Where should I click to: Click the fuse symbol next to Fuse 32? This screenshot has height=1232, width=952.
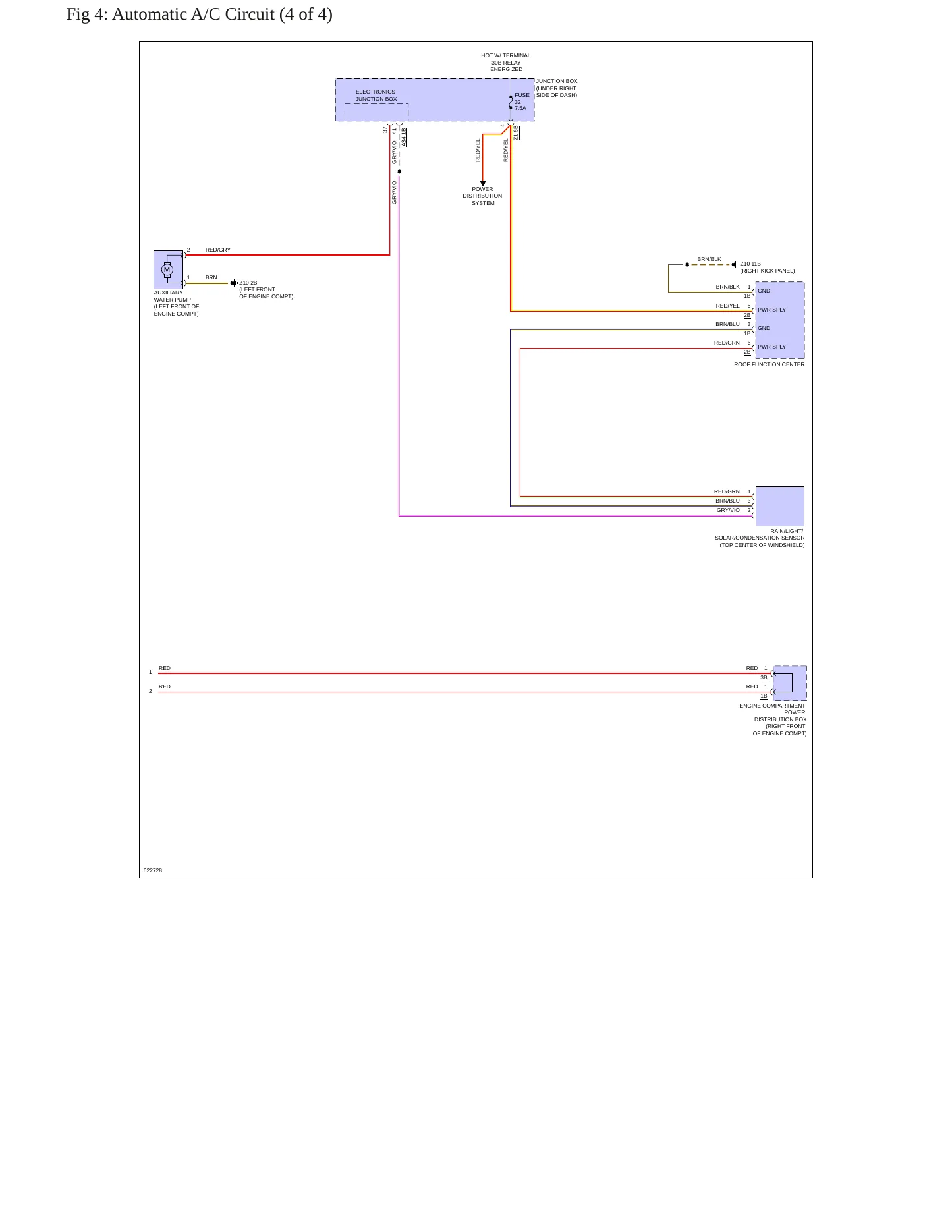pyautogui.click(x=511, y=102)
